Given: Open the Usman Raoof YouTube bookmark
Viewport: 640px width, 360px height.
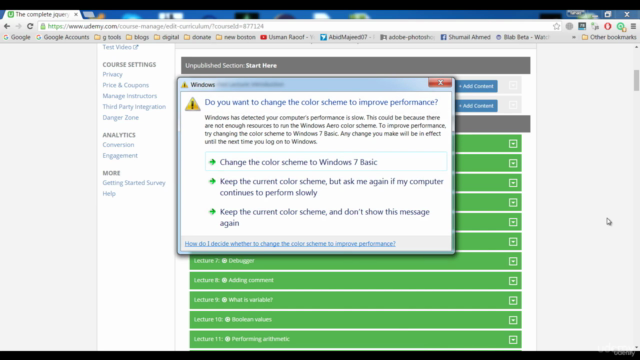Looking at the screenshot, I should coord(287,37).
